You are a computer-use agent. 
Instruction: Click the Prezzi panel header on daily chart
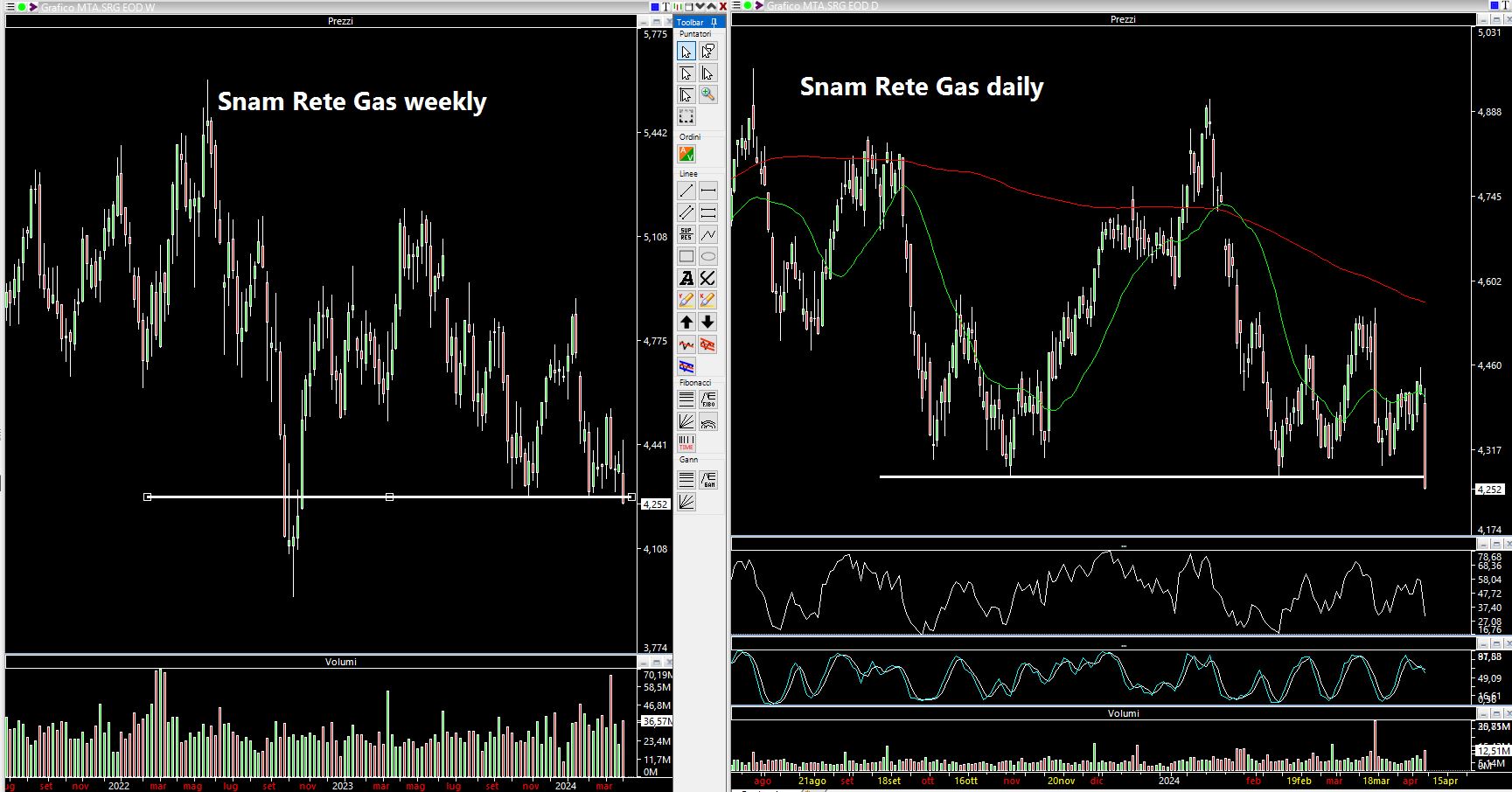pyautogui.click(x=1123, y=19)
